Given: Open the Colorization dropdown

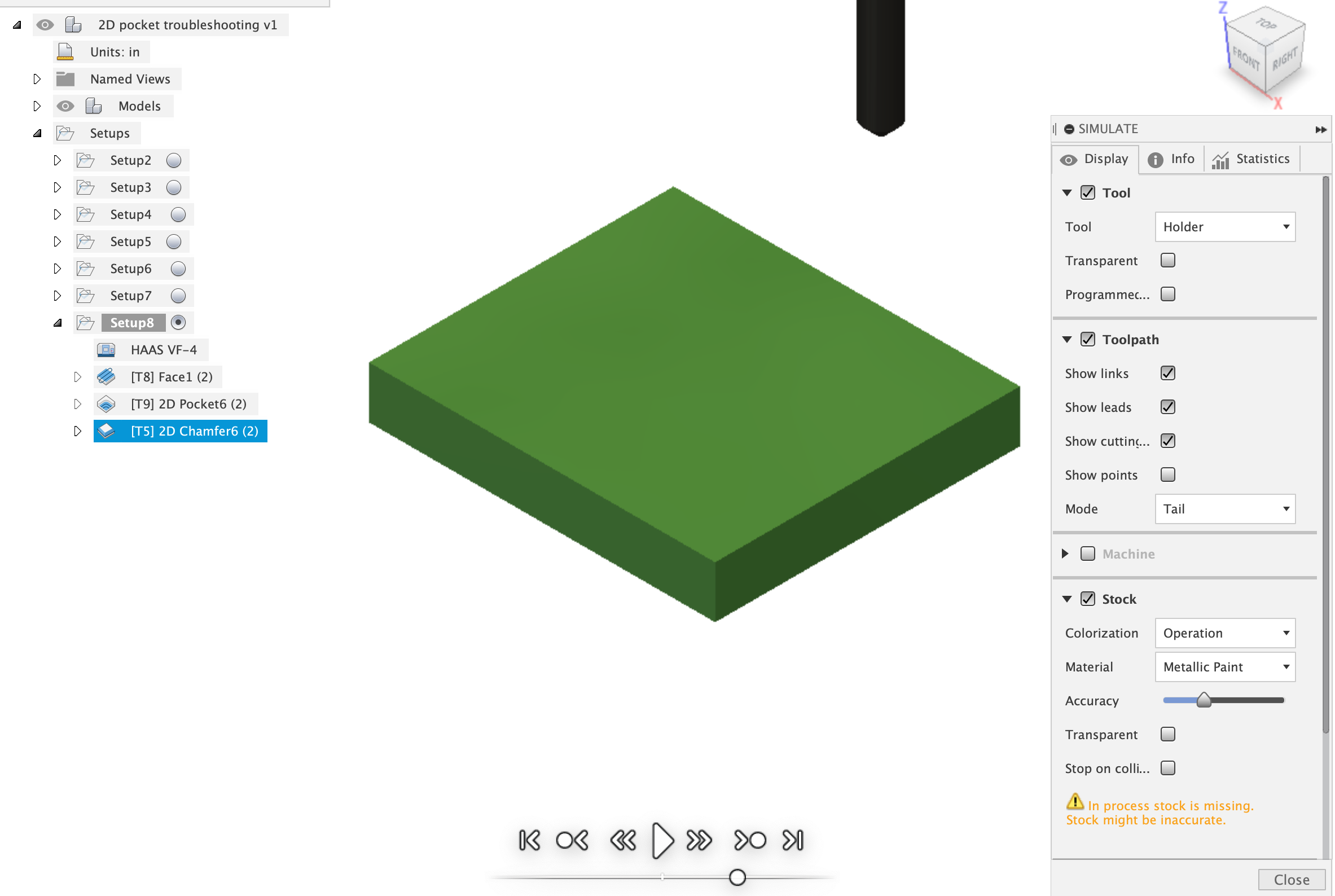Looking at the screenshot, I should click(x=1225, y=633).
